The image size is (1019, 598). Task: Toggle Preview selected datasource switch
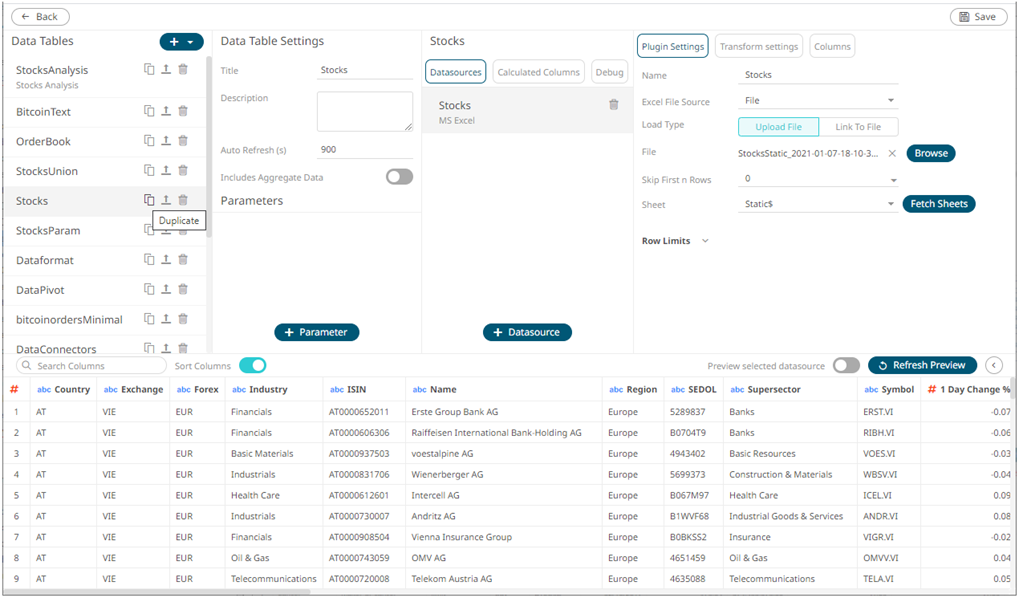point(846,365)
